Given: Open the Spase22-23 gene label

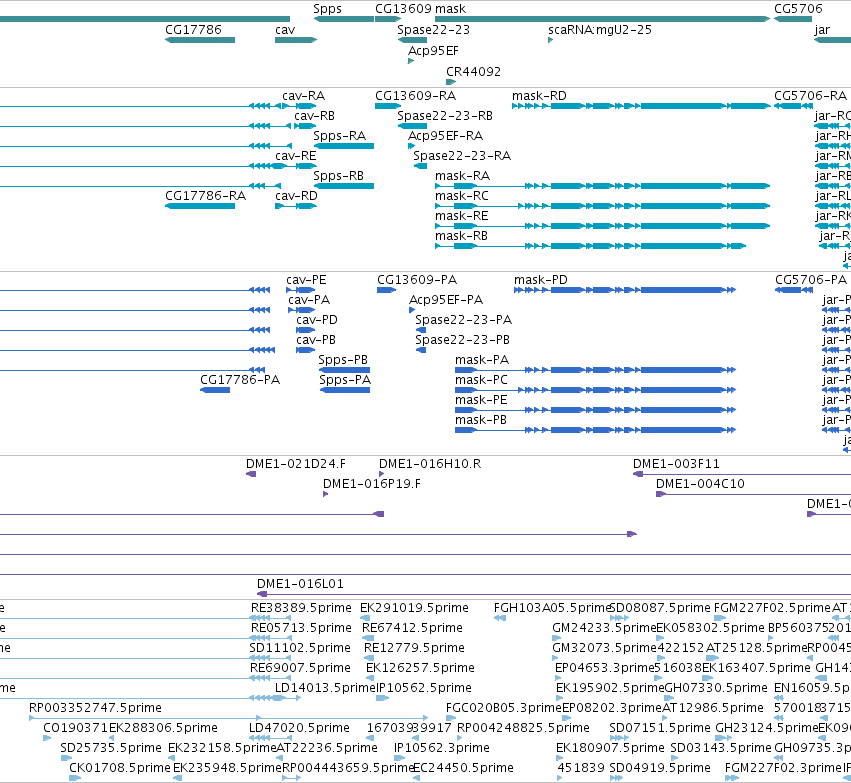Looking at the screenshot, I should (x=433, y=30).
